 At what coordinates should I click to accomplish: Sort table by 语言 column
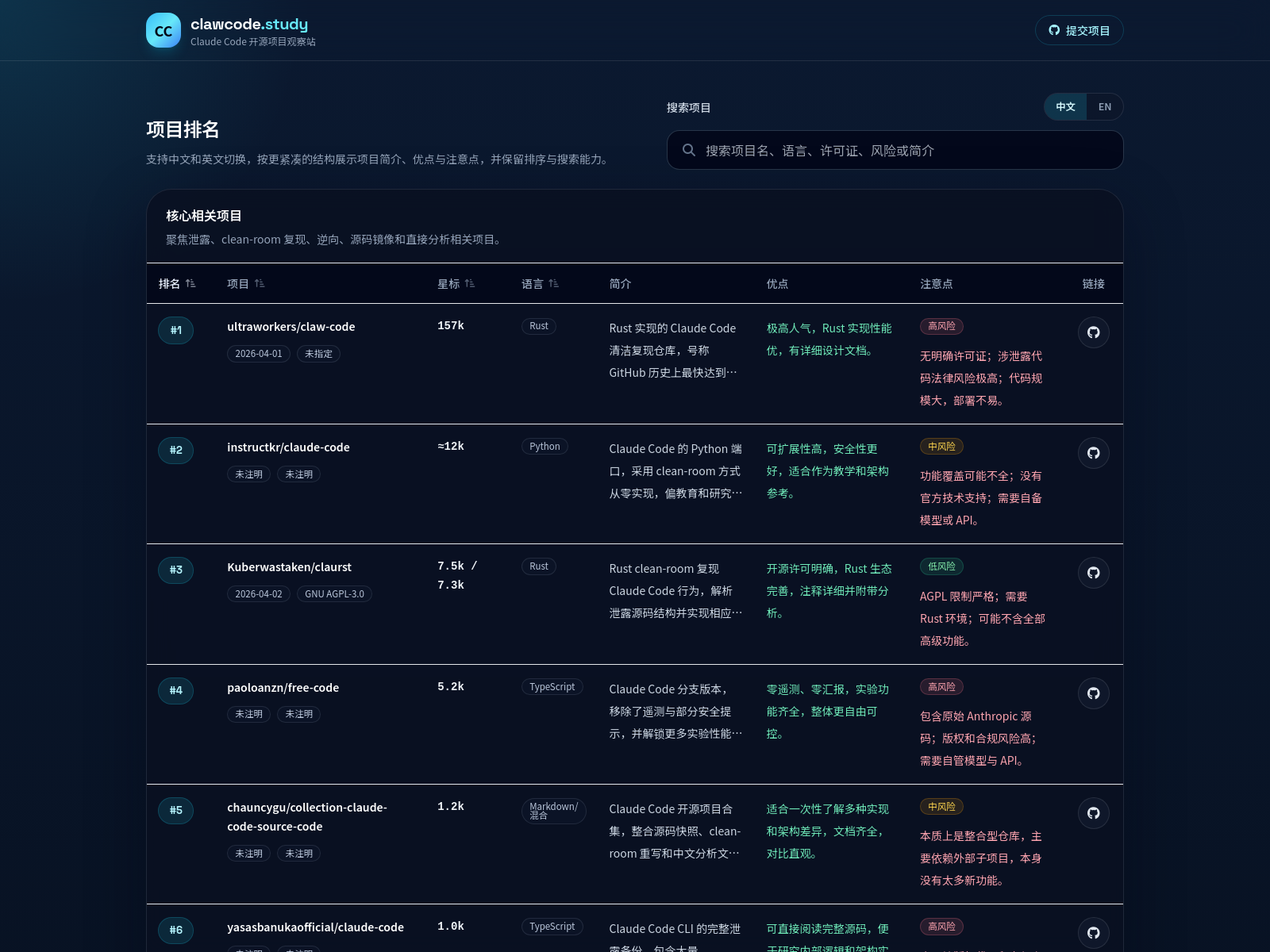(540, 284)
